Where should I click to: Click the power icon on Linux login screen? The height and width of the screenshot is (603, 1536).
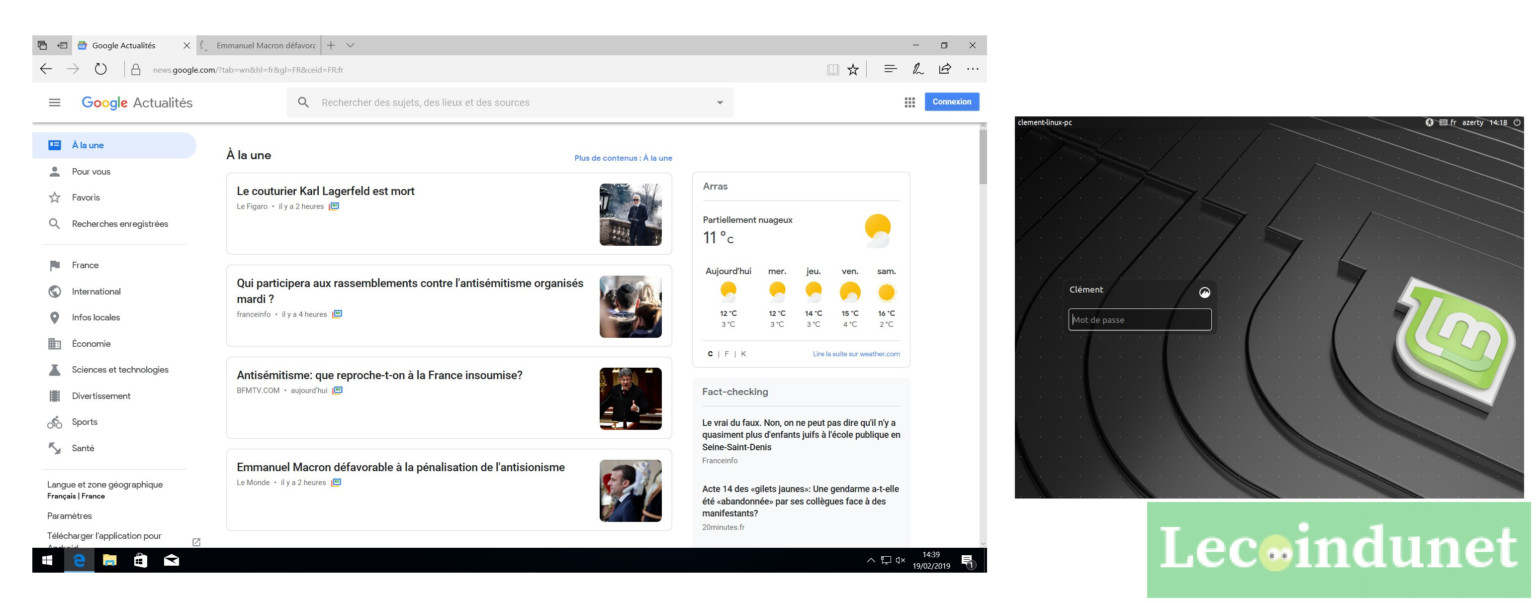click(1517, 122)
